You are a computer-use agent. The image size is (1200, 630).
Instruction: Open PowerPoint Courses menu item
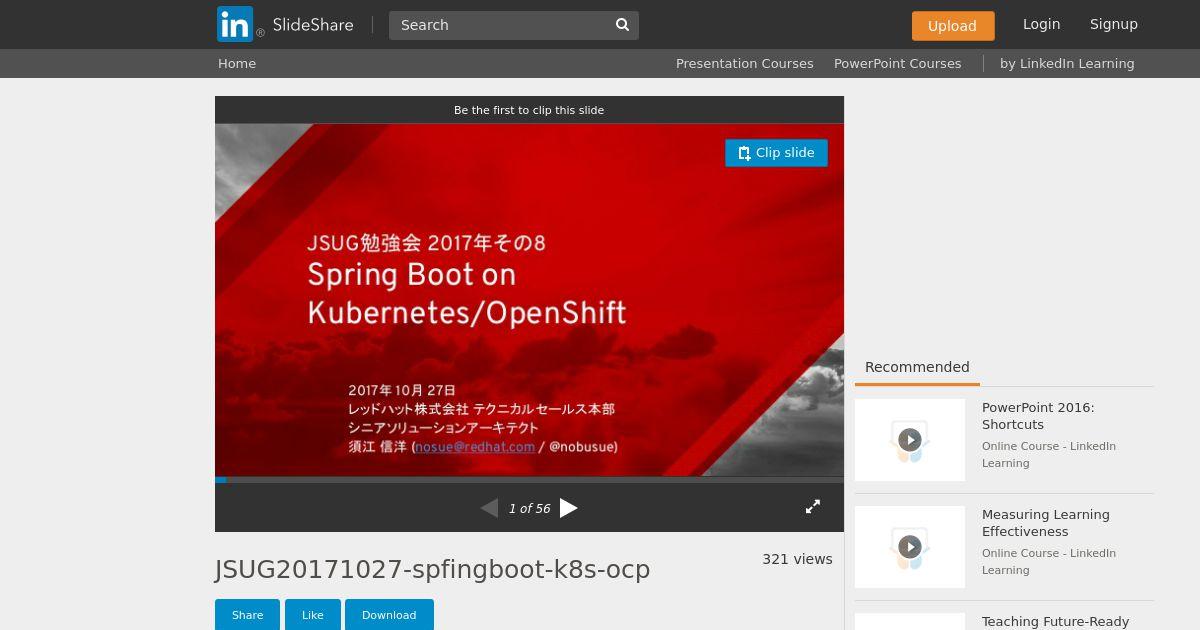pyautogui.click(x=898, y=63)
